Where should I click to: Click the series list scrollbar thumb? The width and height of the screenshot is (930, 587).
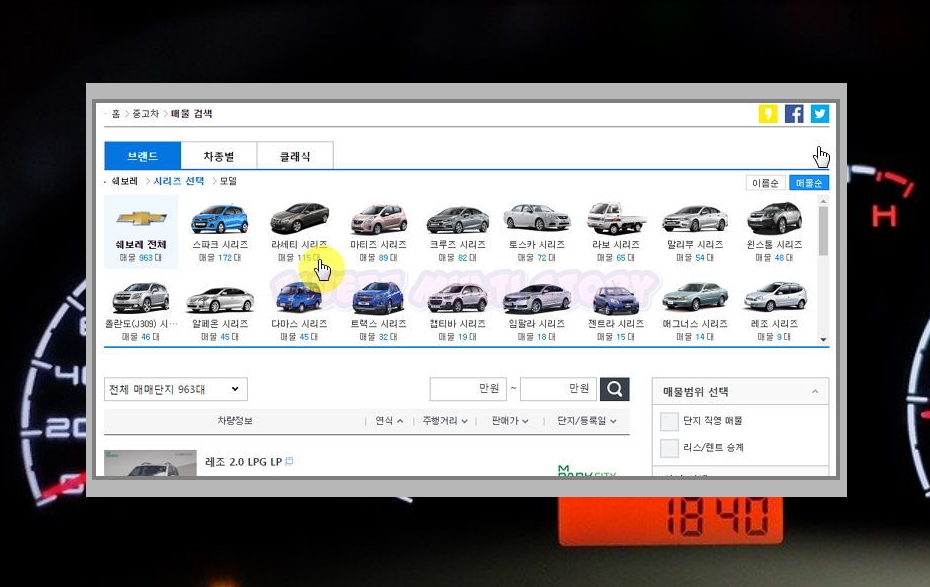coord(823,231)
